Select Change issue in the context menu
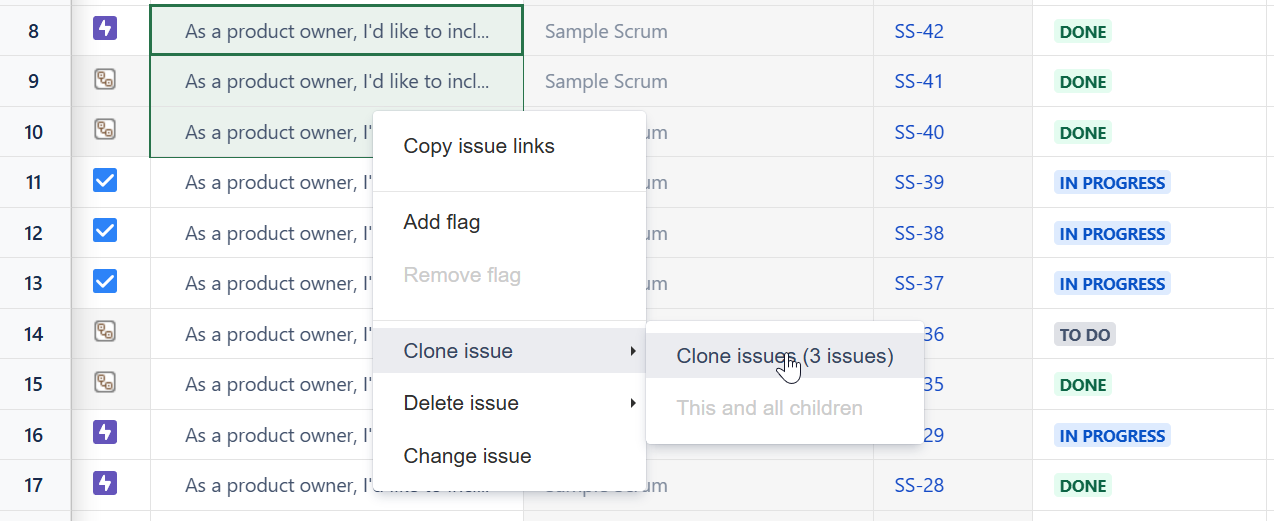 [467, 456]
